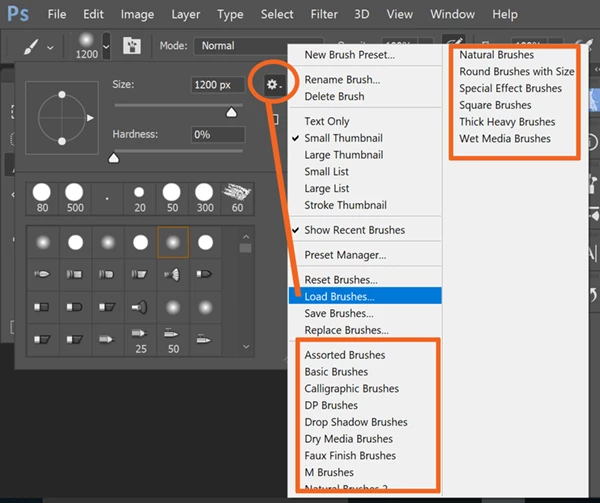Image resolution: width=600 pixels, height=503 pixels.
Task: Open the dropdown arrow beside the Brush tool icon
Action: pos(50,48)
